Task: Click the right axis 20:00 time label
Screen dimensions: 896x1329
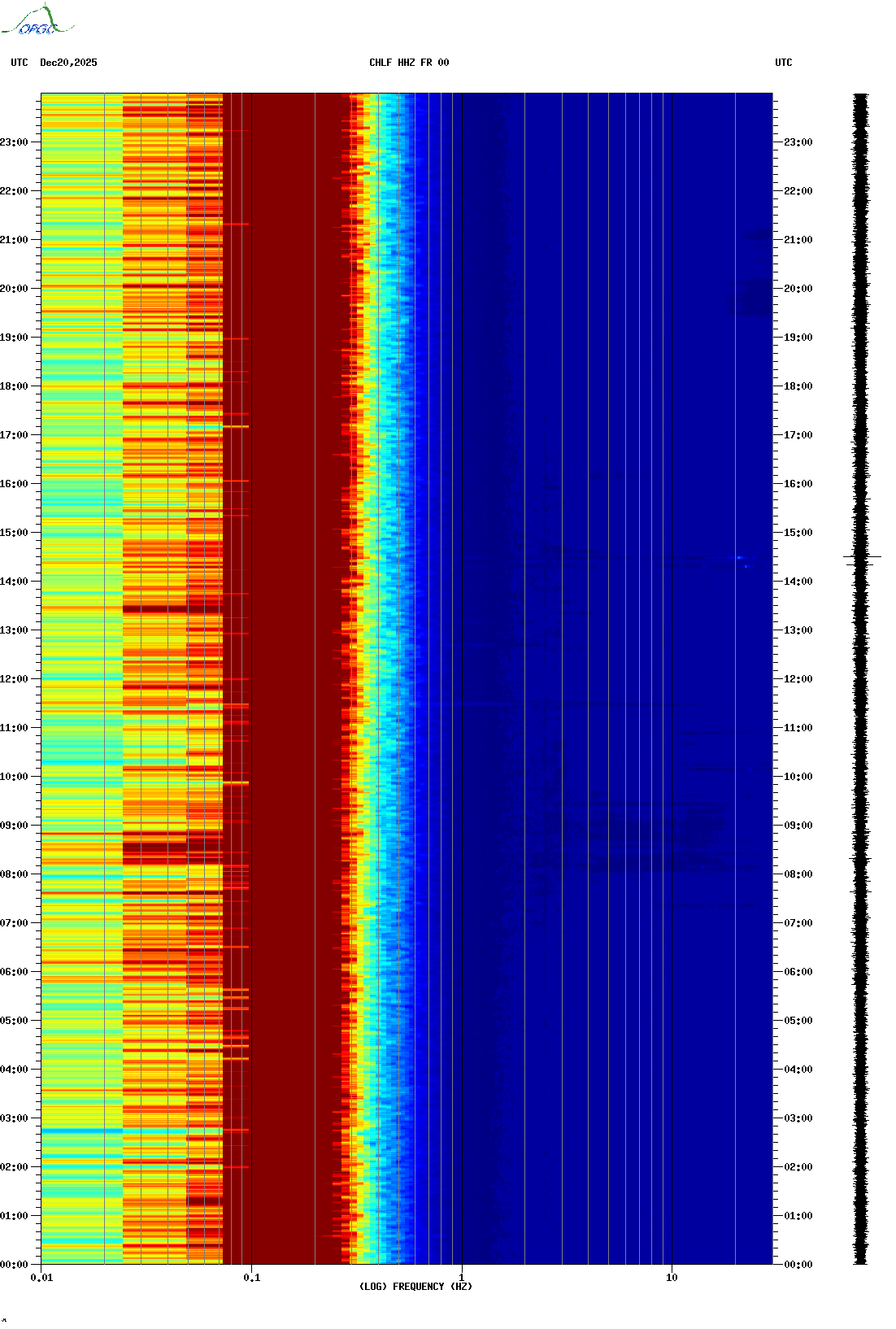Action: (798, 289)
